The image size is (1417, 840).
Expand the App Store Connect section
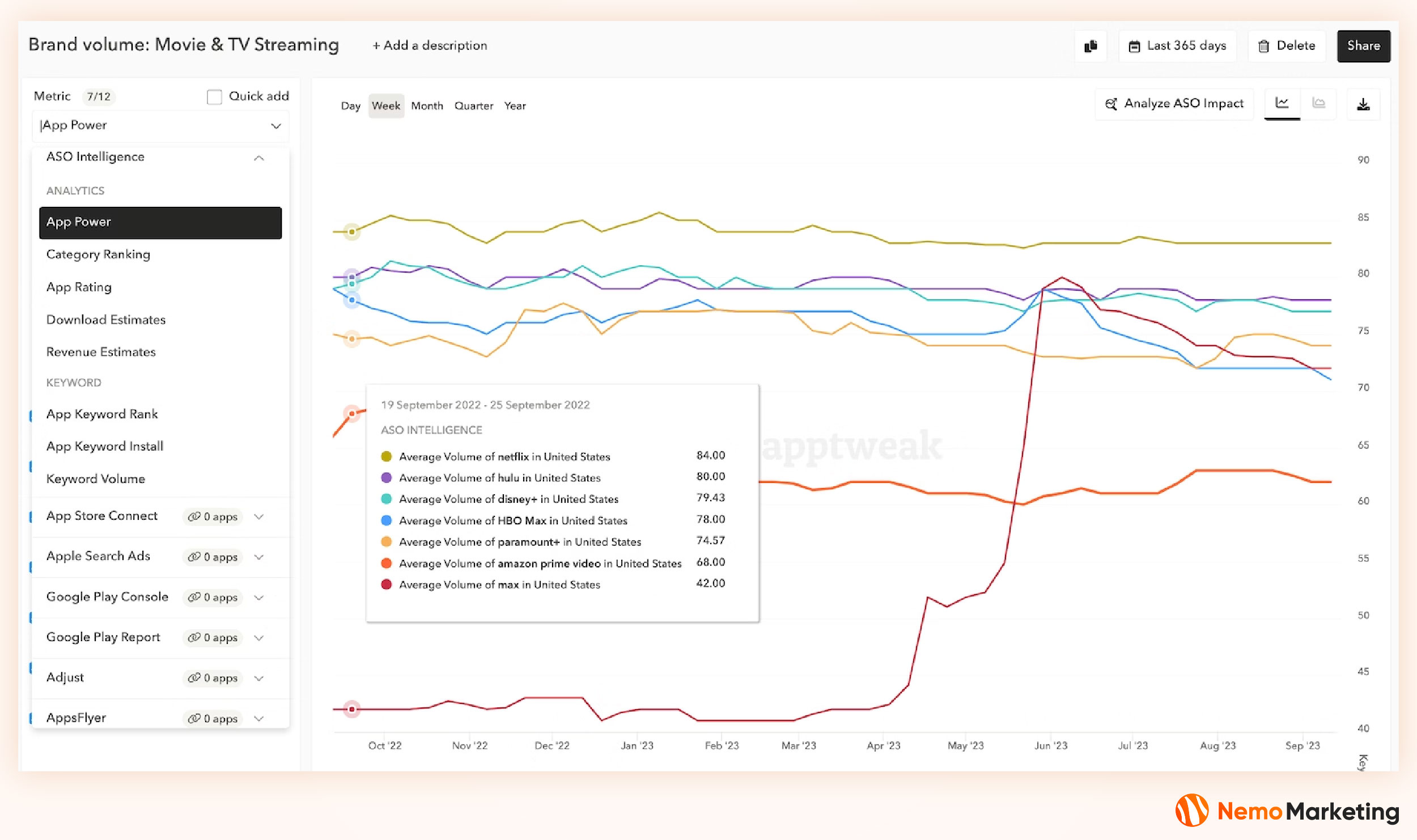(x=259, y=516)
